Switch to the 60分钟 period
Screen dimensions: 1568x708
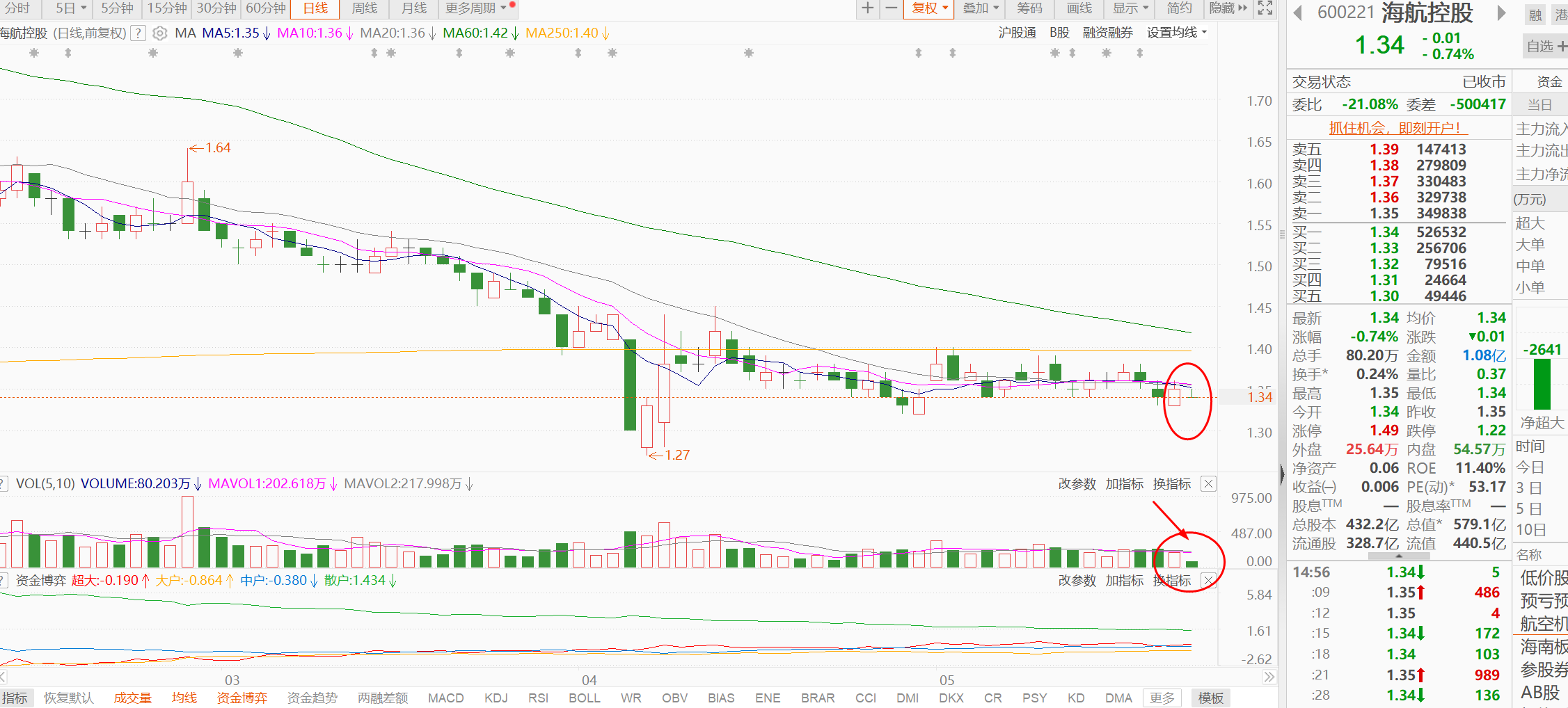tap(266, 8)
